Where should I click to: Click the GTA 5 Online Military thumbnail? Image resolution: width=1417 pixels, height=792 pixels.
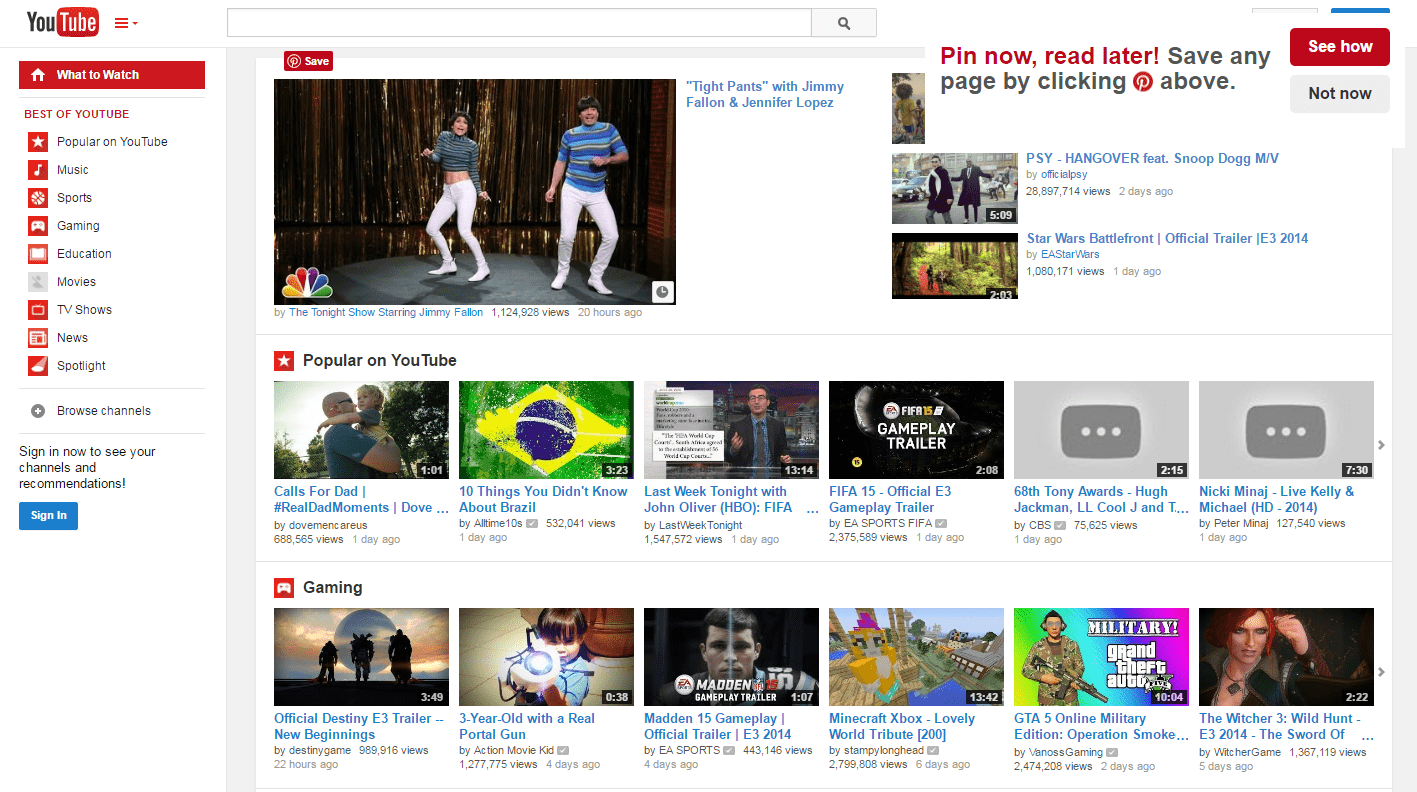[1101, 657]
